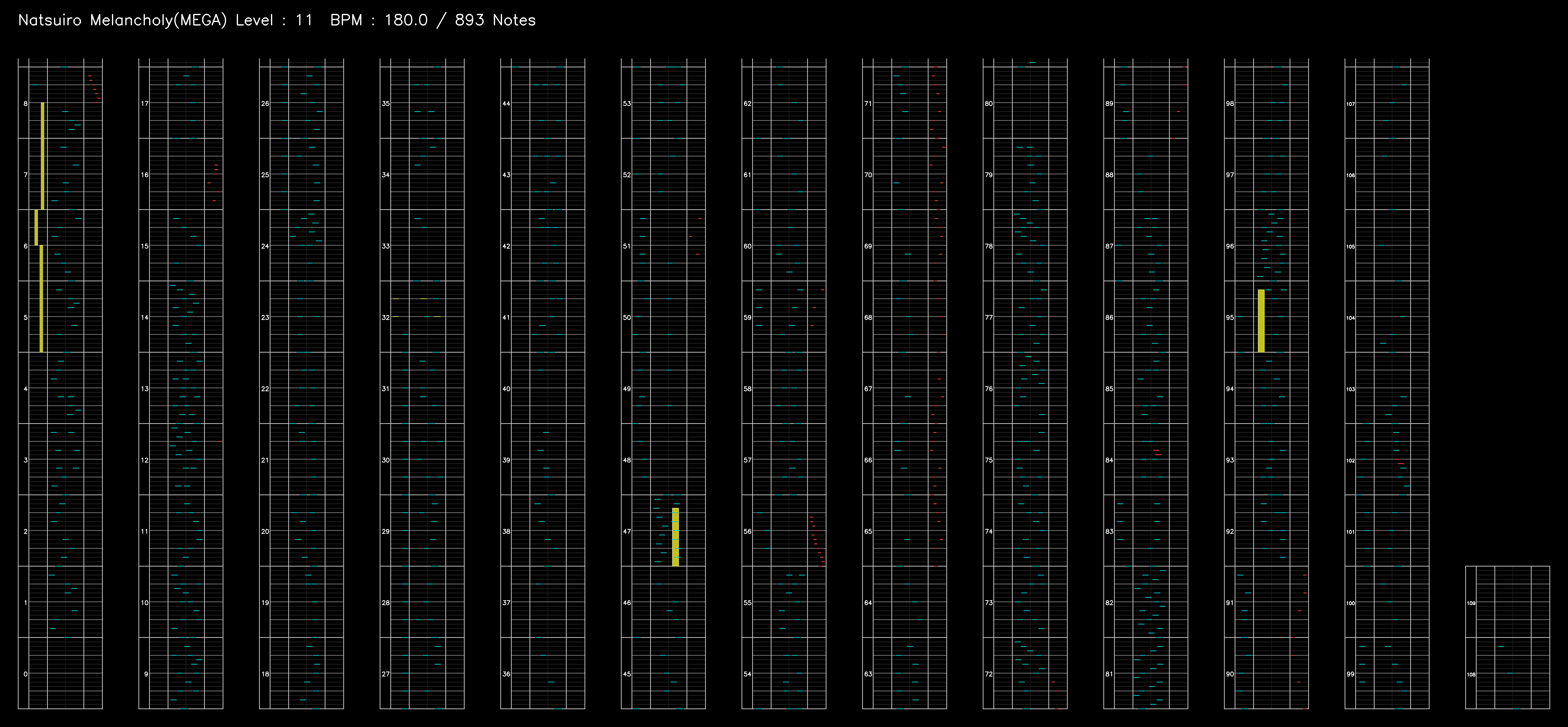The height and width of the screenshot is (727, 1568).
Task: Click the yellow hold note in measure 95
Action: coord(1261,321)
